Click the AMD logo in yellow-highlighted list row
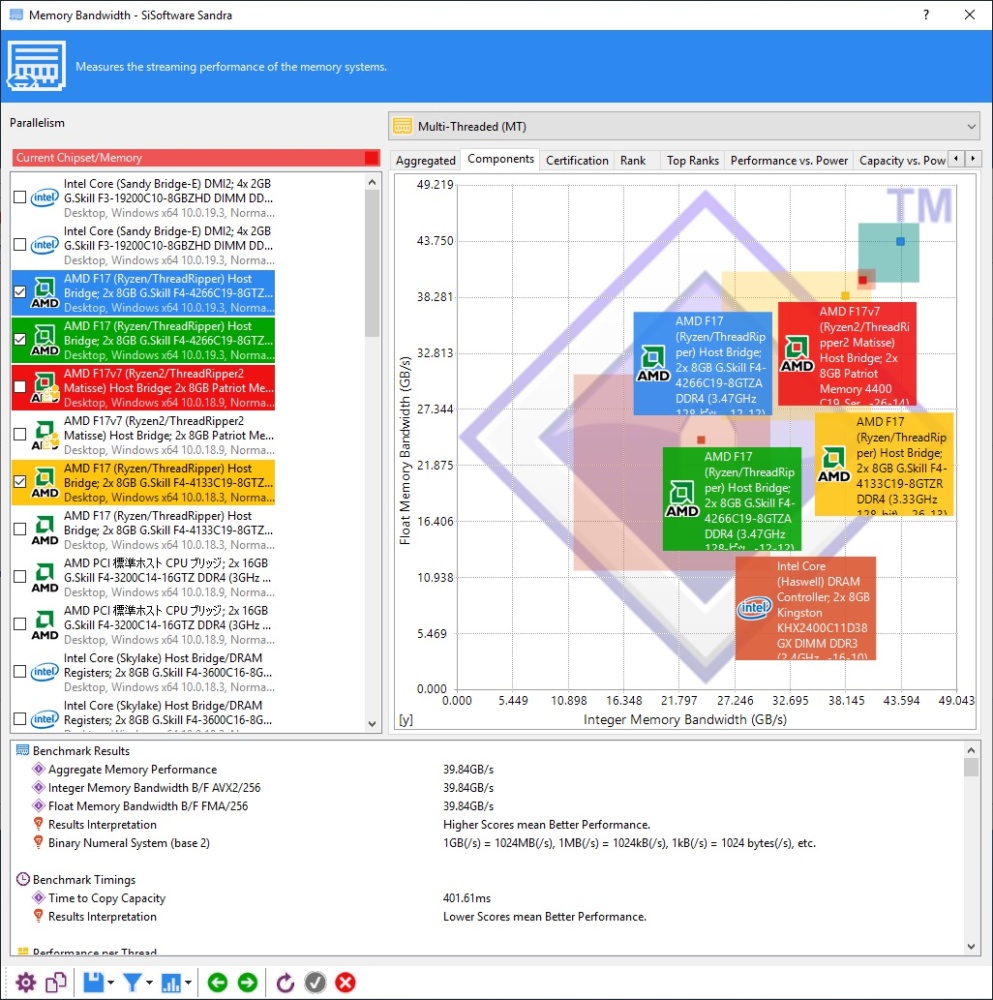Screen dimensions: 993x1000 (x=45, y=483)
